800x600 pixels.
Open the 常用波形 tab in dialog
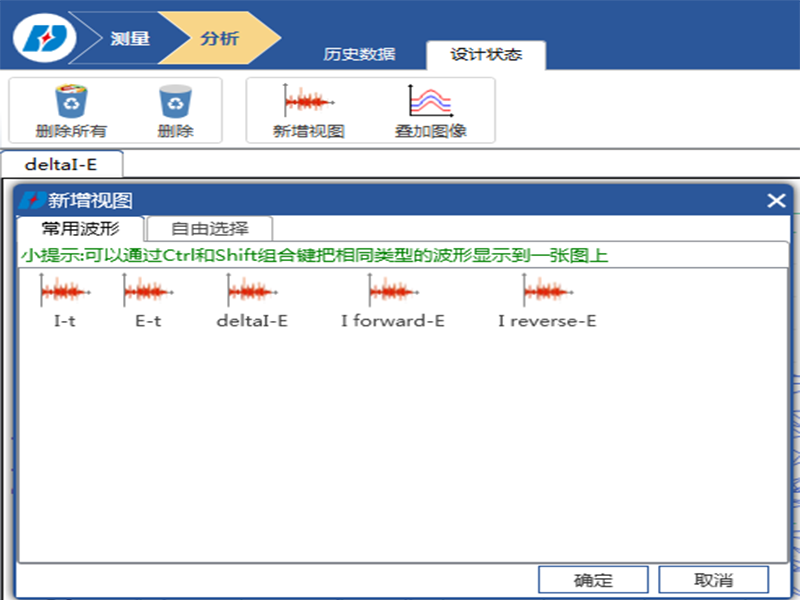pyautogui.click(x=80, y=229)
